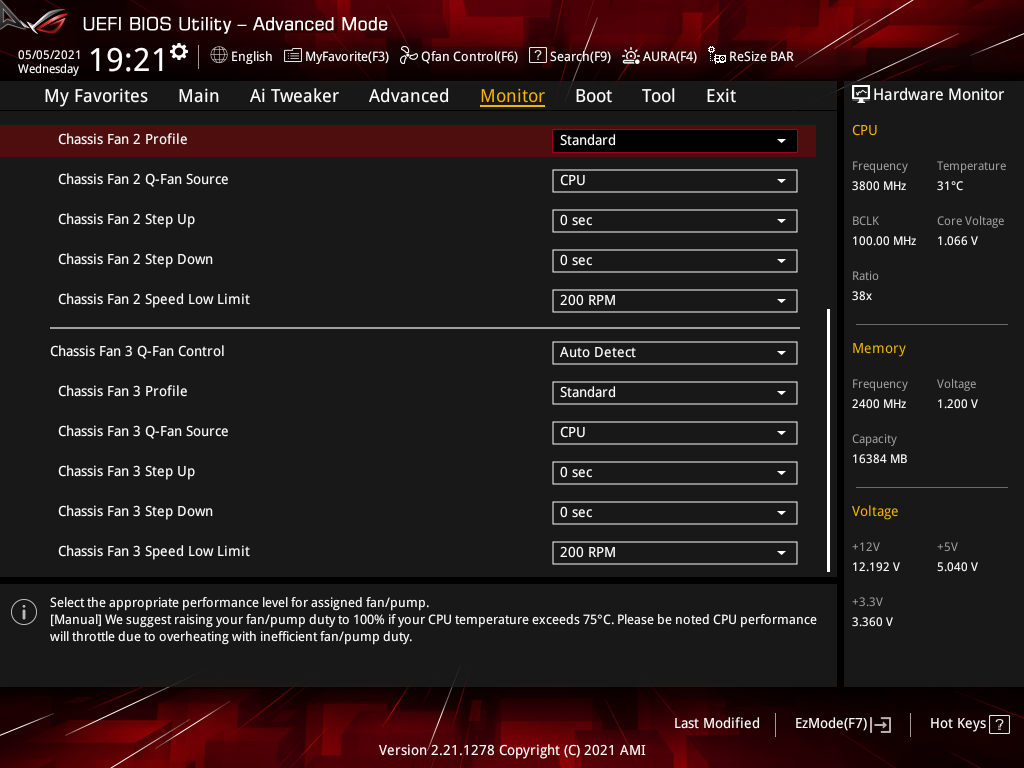The height and width of the screenshot is (768, 1024).
Task: Select the Chassis Fan 2 Profile row label
Action: click(123, 139)
